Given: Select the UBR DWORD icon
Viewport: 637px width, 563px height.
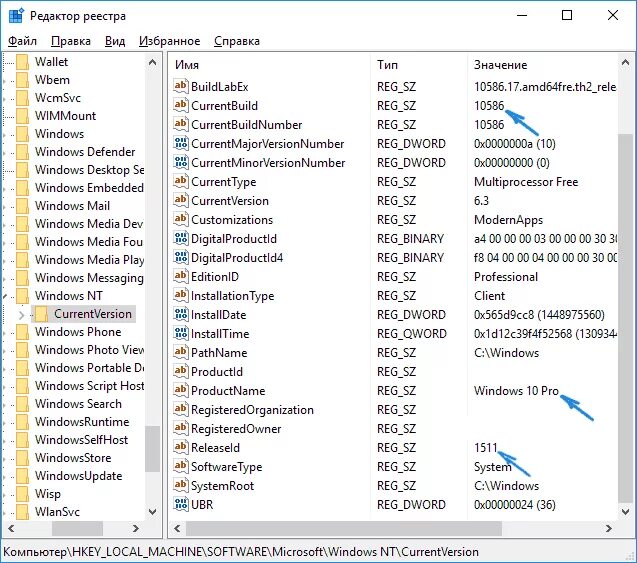Looking at the screenshot, I should [x=180, y=505].
